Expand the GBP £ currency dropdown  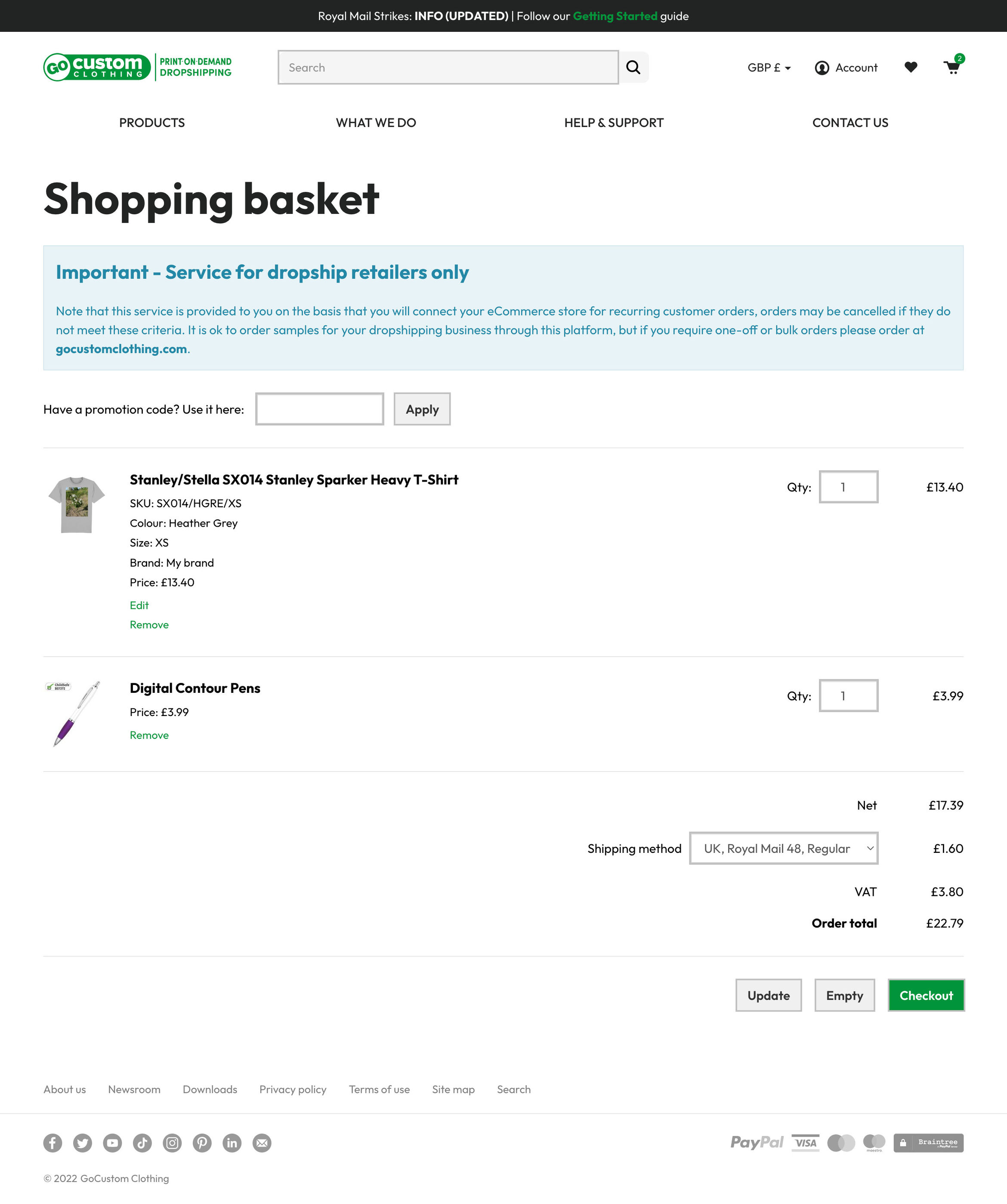tap(769, 68)
